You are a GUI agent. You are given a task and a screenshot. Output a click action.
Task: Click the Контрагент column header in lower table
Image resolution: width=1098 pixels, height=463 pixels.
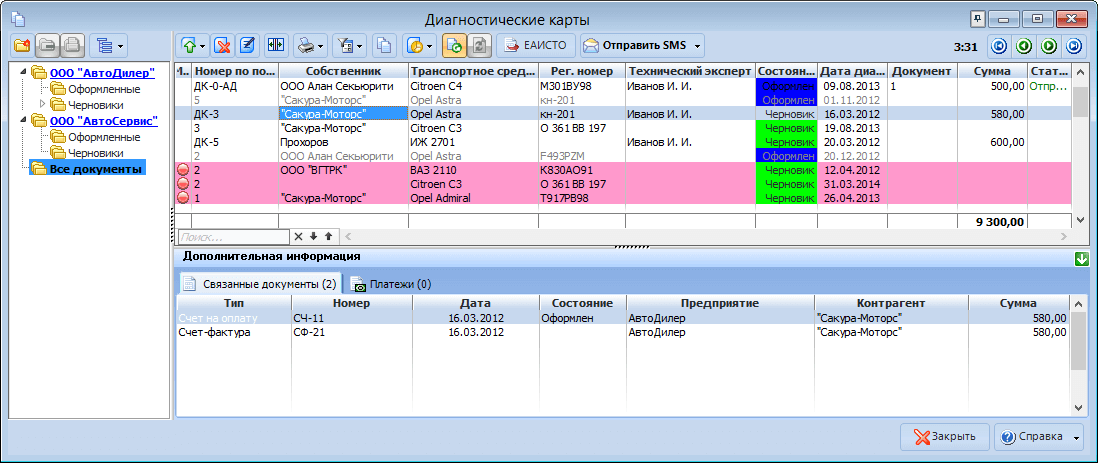point(891,303)
